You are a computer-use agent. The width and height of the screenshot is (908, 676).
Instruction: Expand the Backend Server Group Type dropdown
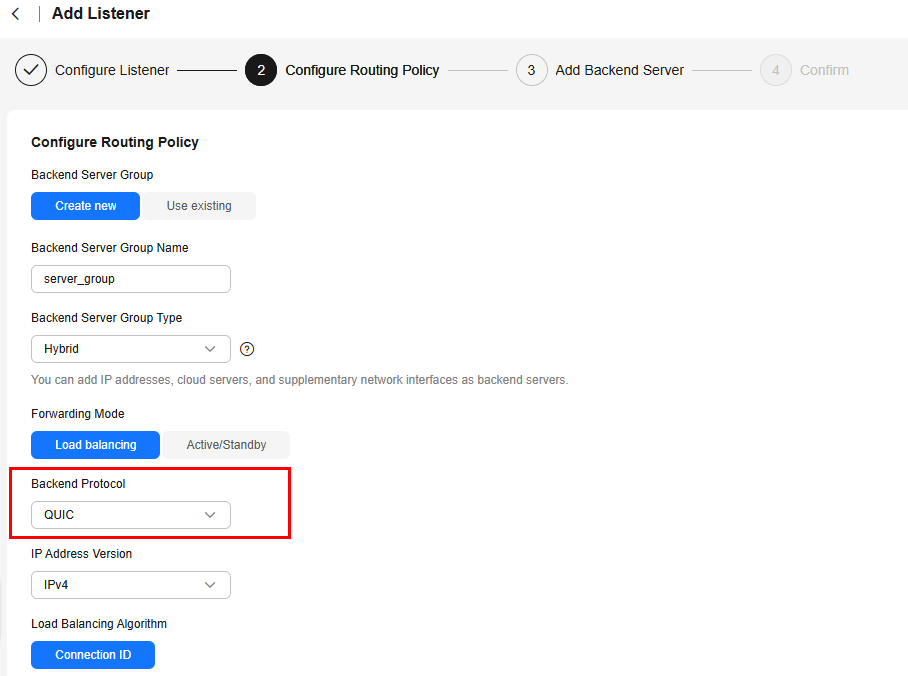point(131,349)
